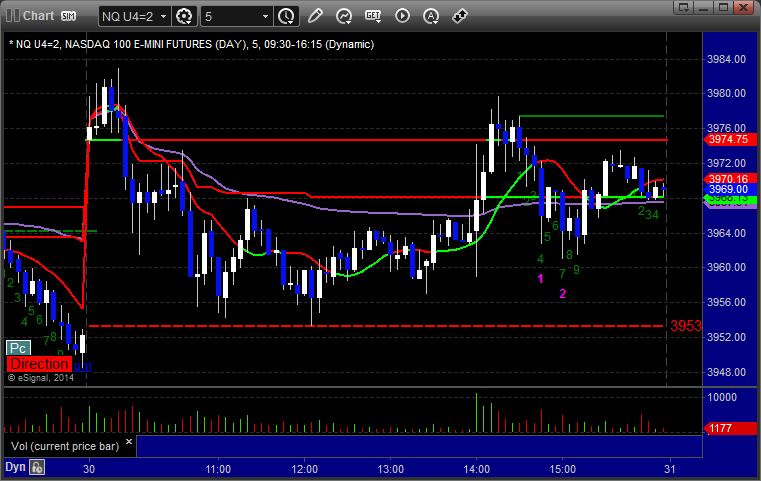The height and width of the screenshot is (481, 761).
Task: Click the 11:00 time axis label
Action: (x=218, y=469)
